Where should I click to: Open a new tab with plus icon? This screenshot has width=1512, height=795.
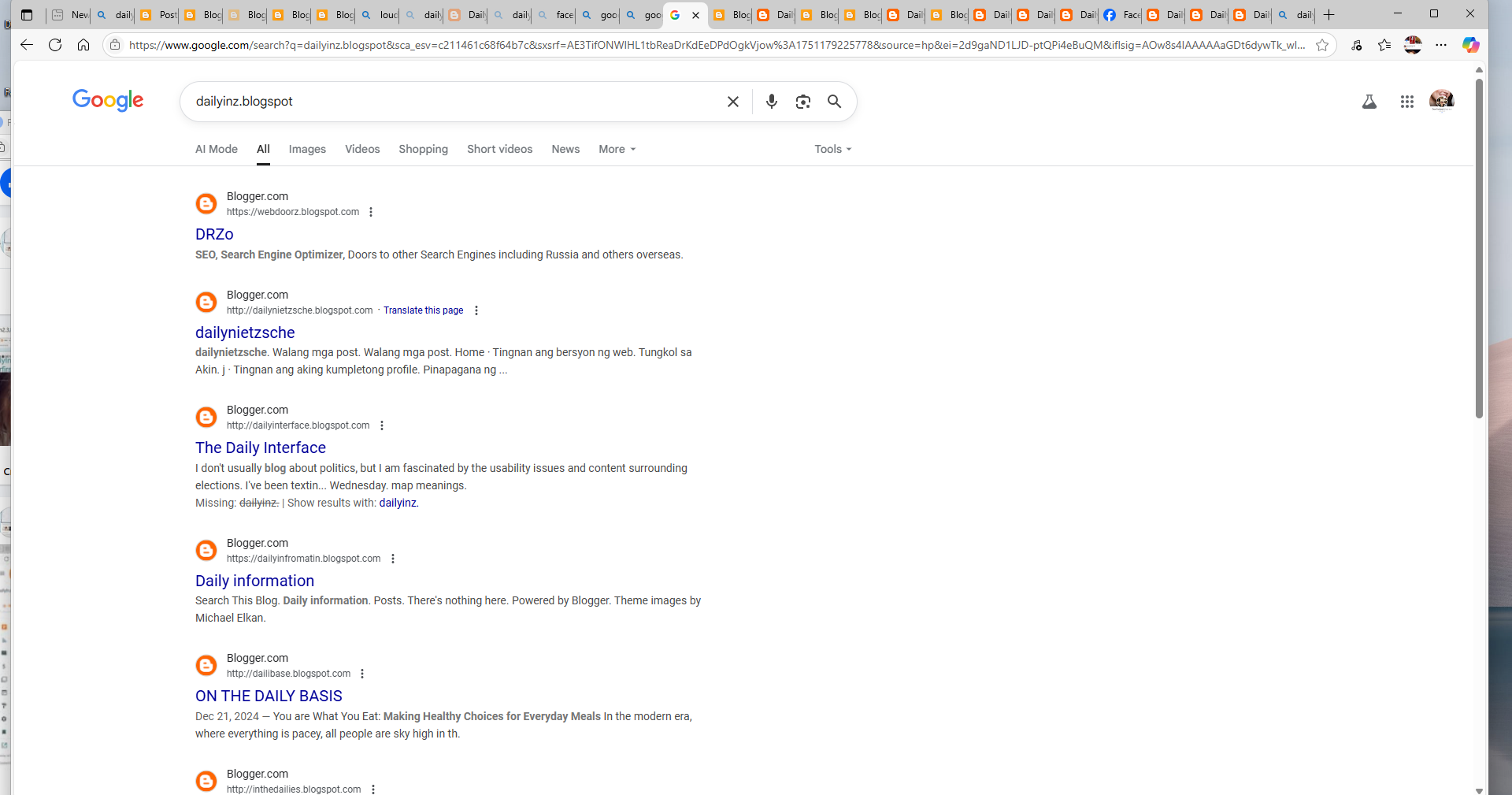(1329, 15)
